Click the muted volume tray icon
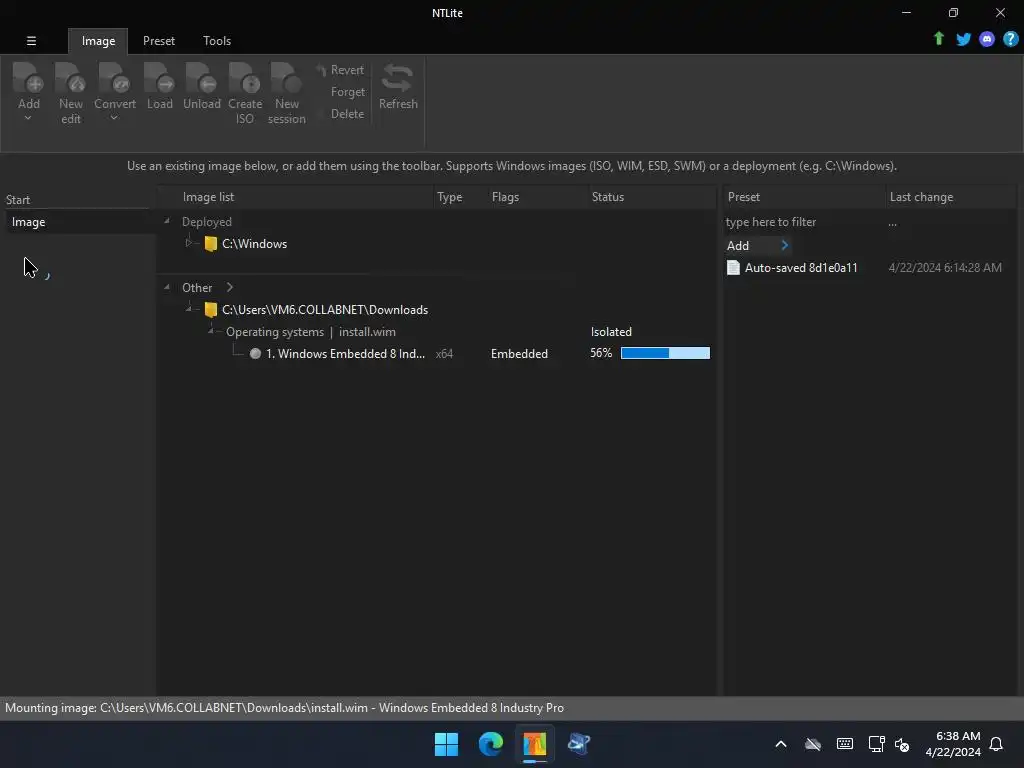 pos(902,744)
